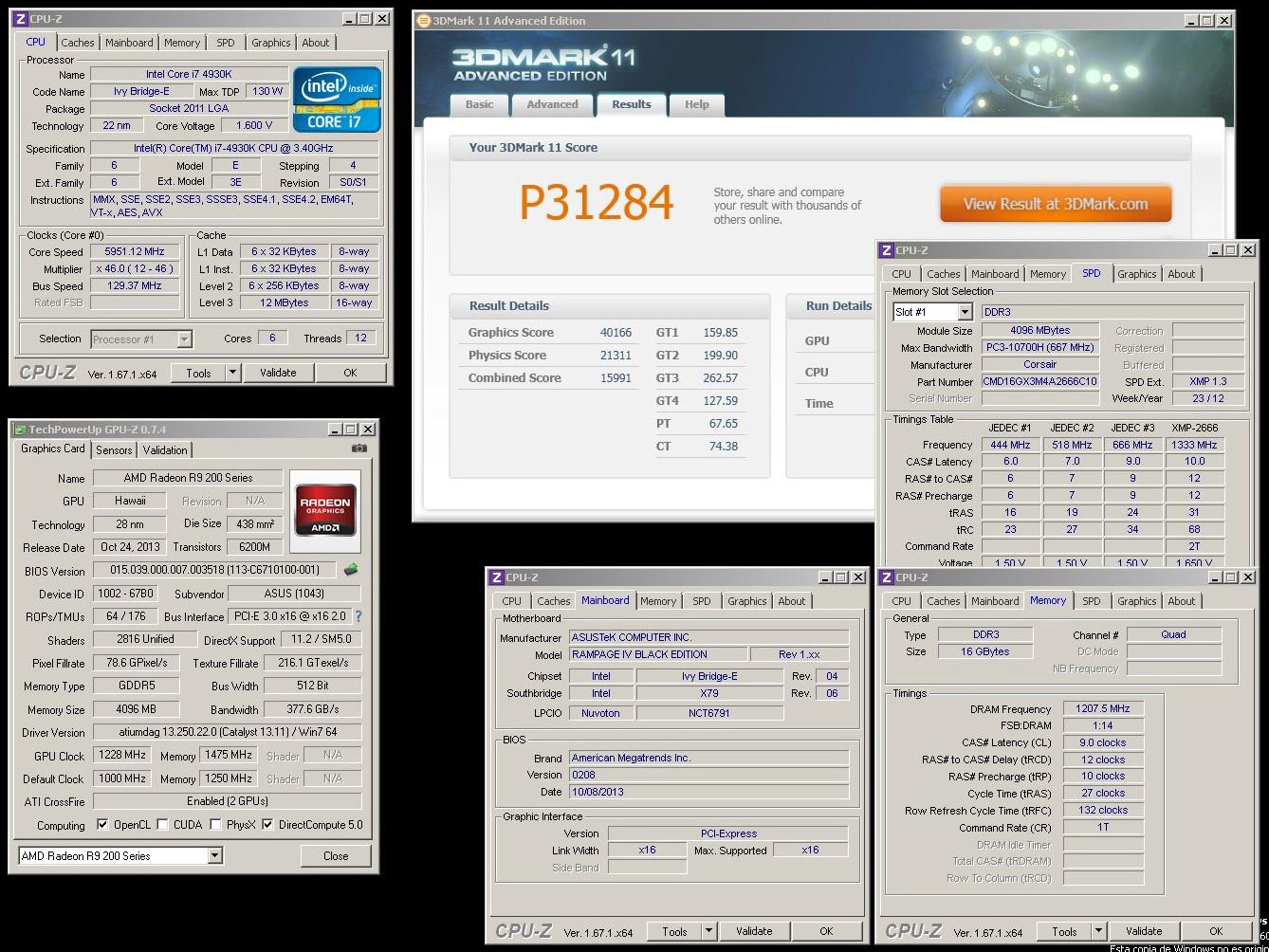Viewport: 1269px width, 952px height.
Task: Open About tab in CPU-Z processor window
Action: 316,43
